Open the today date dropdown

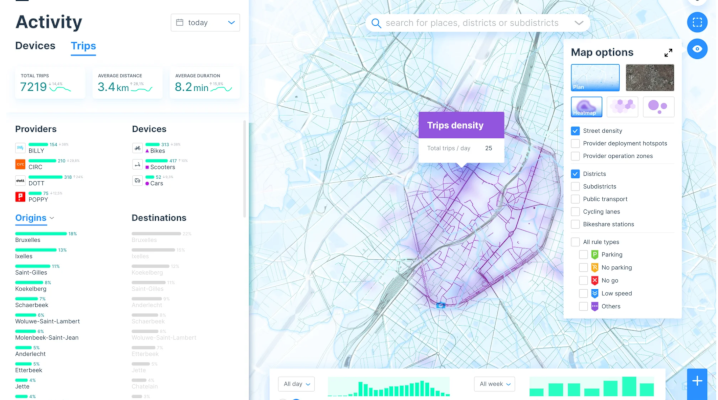[206, 22]
